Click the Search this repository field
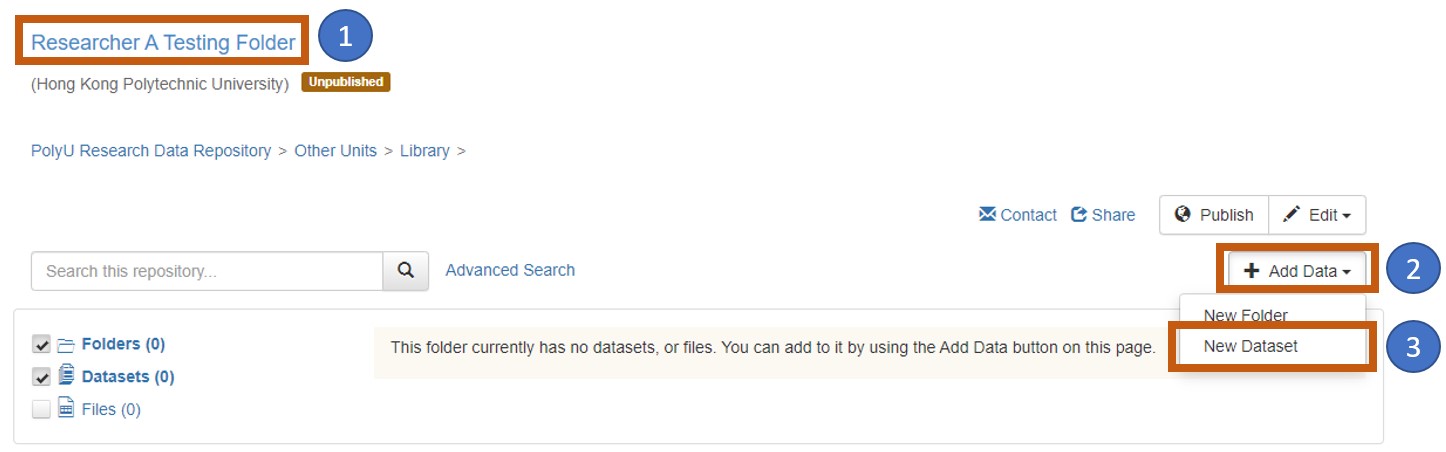Screen dimensions: 1446x452 pyautogui.click(x=207, y=270)
